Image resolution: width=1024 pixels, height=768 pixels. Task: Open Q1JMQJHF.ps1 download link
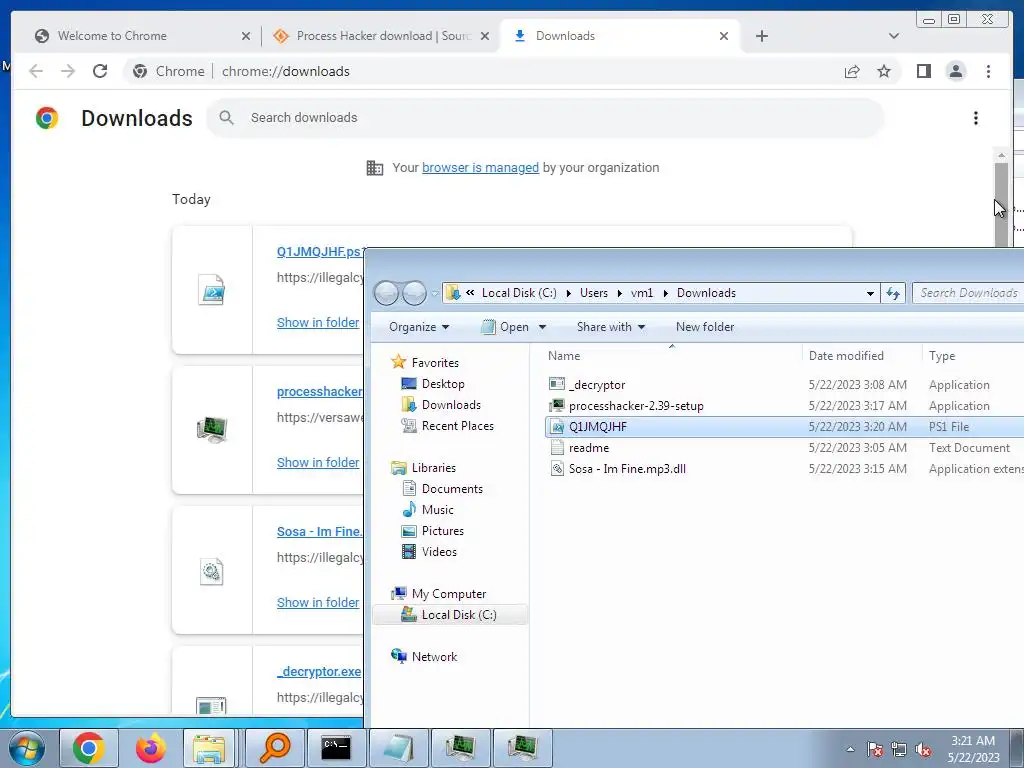(320, 251)
